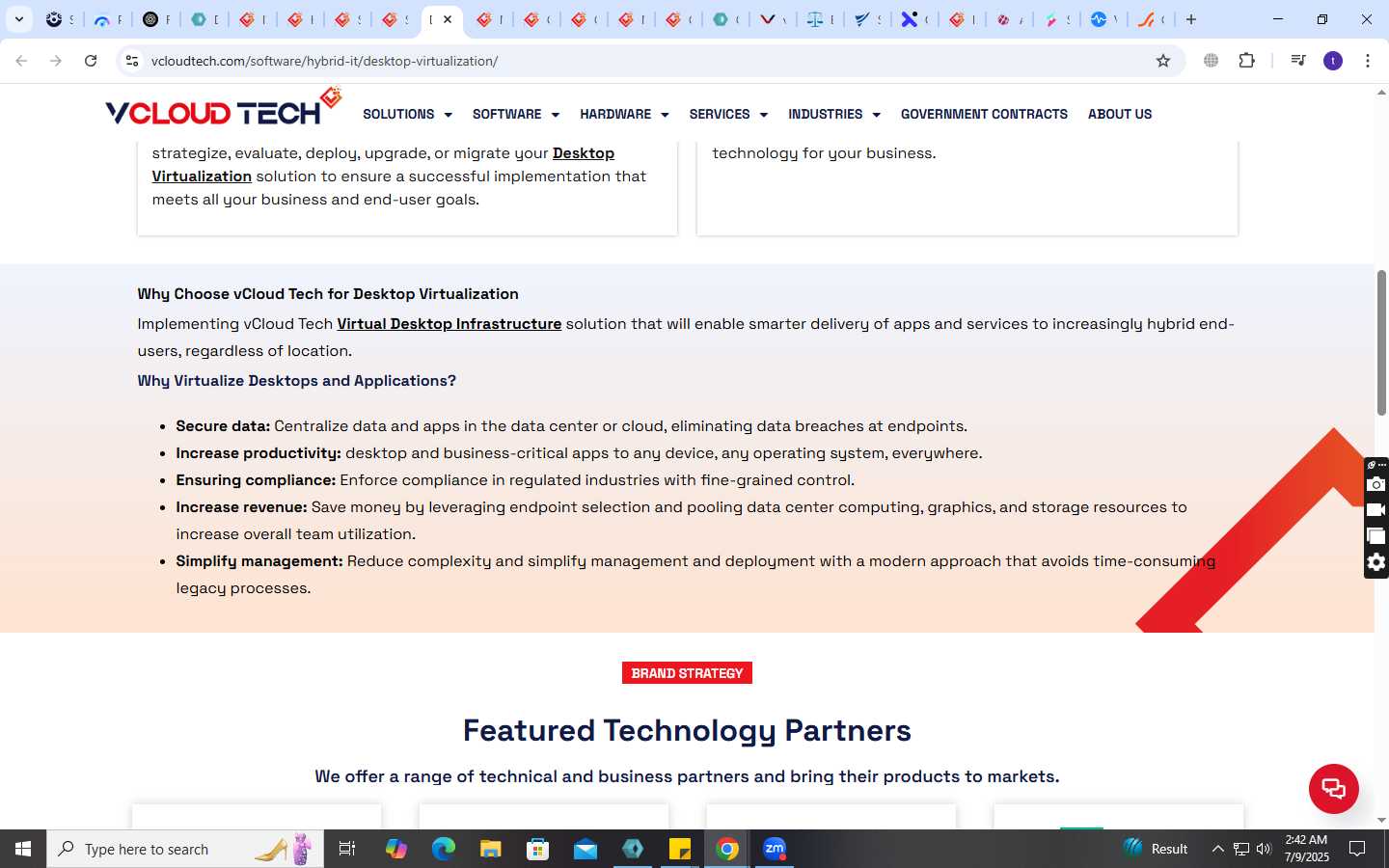Launch Microsoft Edge from the taskbar
Screen dimensions: 1389x868
pos(443,849)
